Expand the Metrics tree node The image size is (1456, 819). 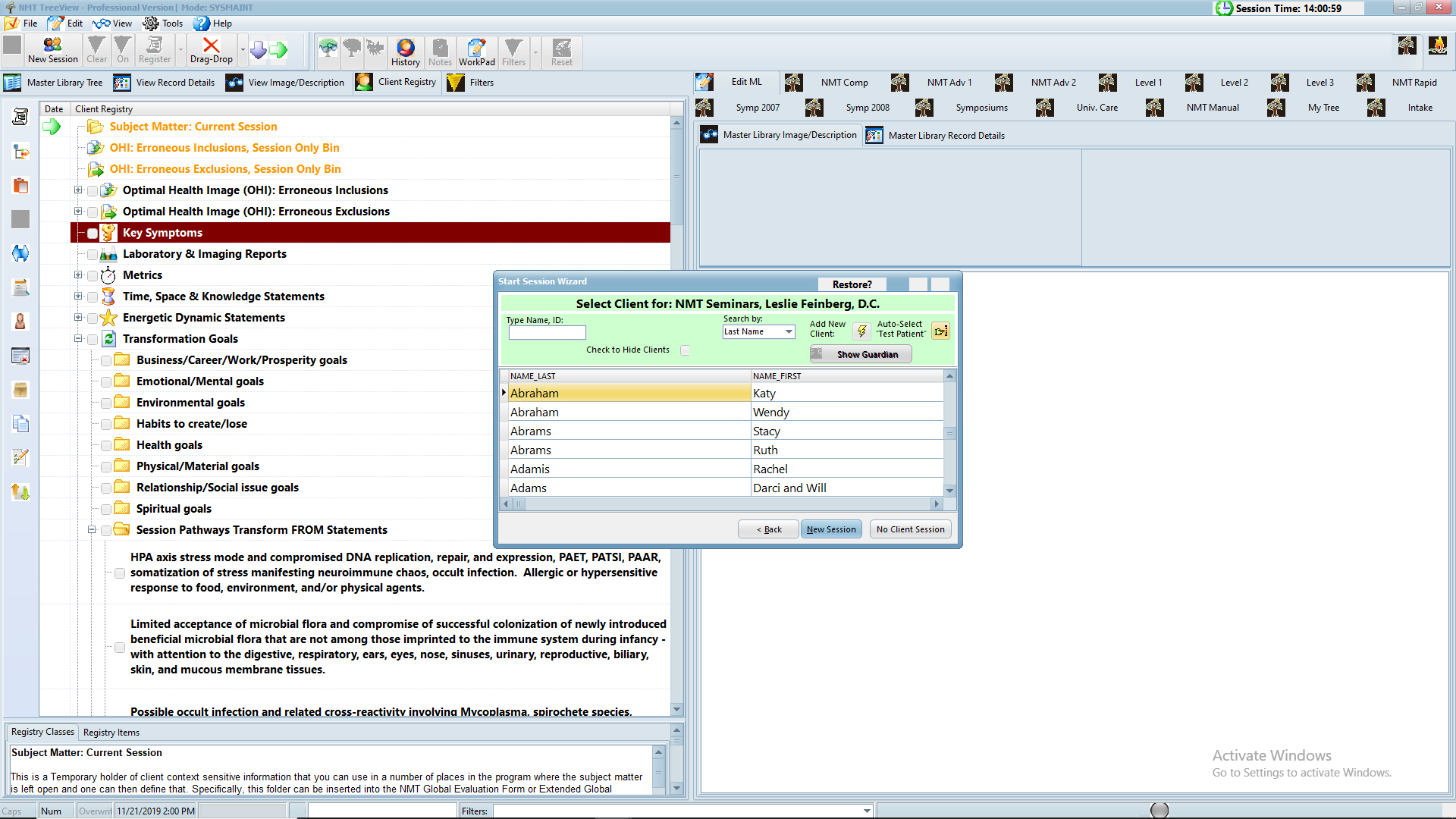78,275
